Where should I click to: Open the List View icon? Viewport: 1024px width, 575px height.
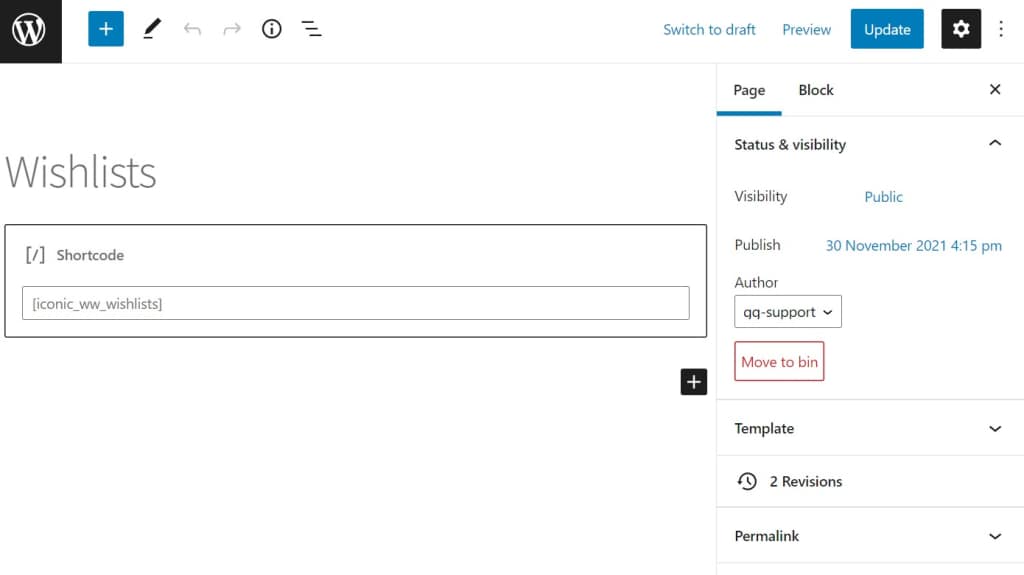[x=312, y=29]
